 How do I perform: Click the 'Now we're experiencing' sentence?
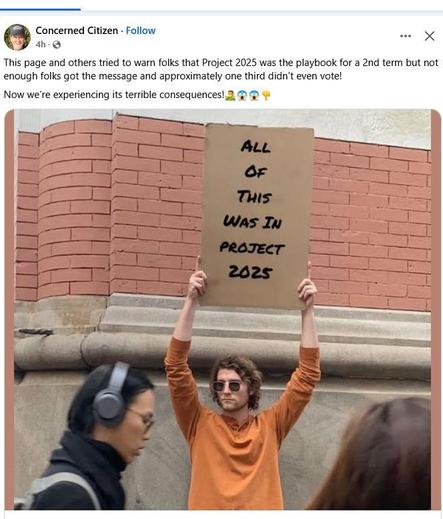[x=114, y=95]
